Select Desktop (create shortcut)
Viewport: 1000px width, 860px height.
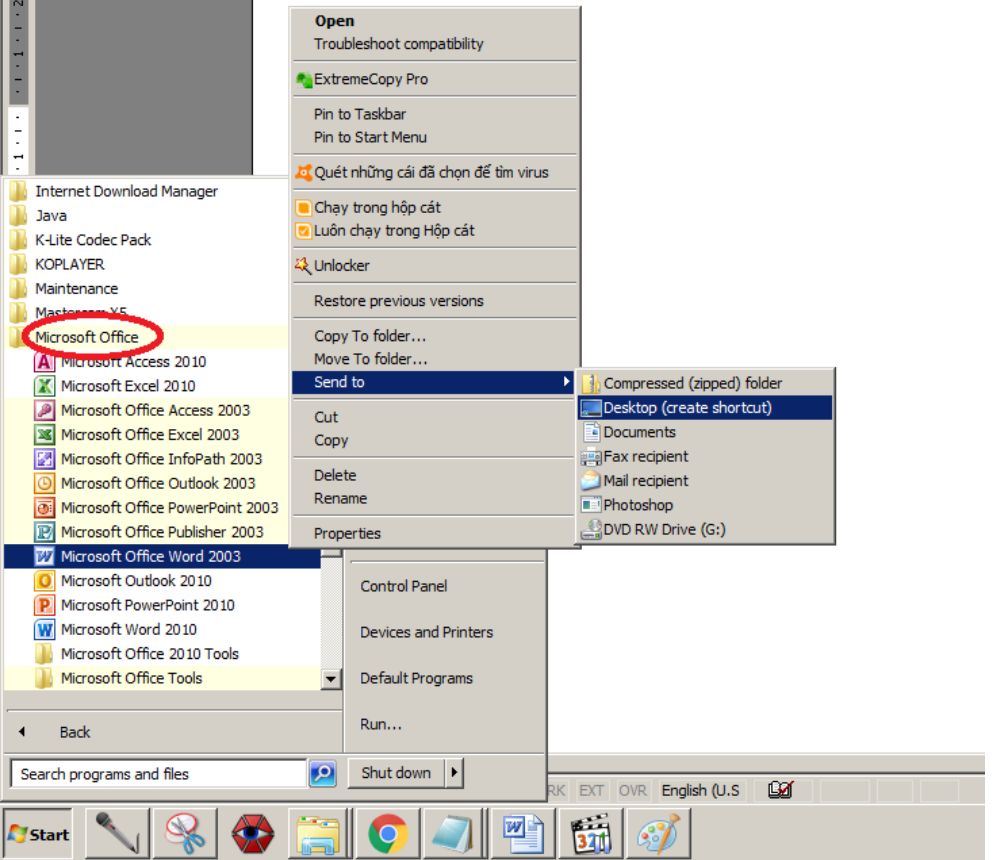pos(705,408)
